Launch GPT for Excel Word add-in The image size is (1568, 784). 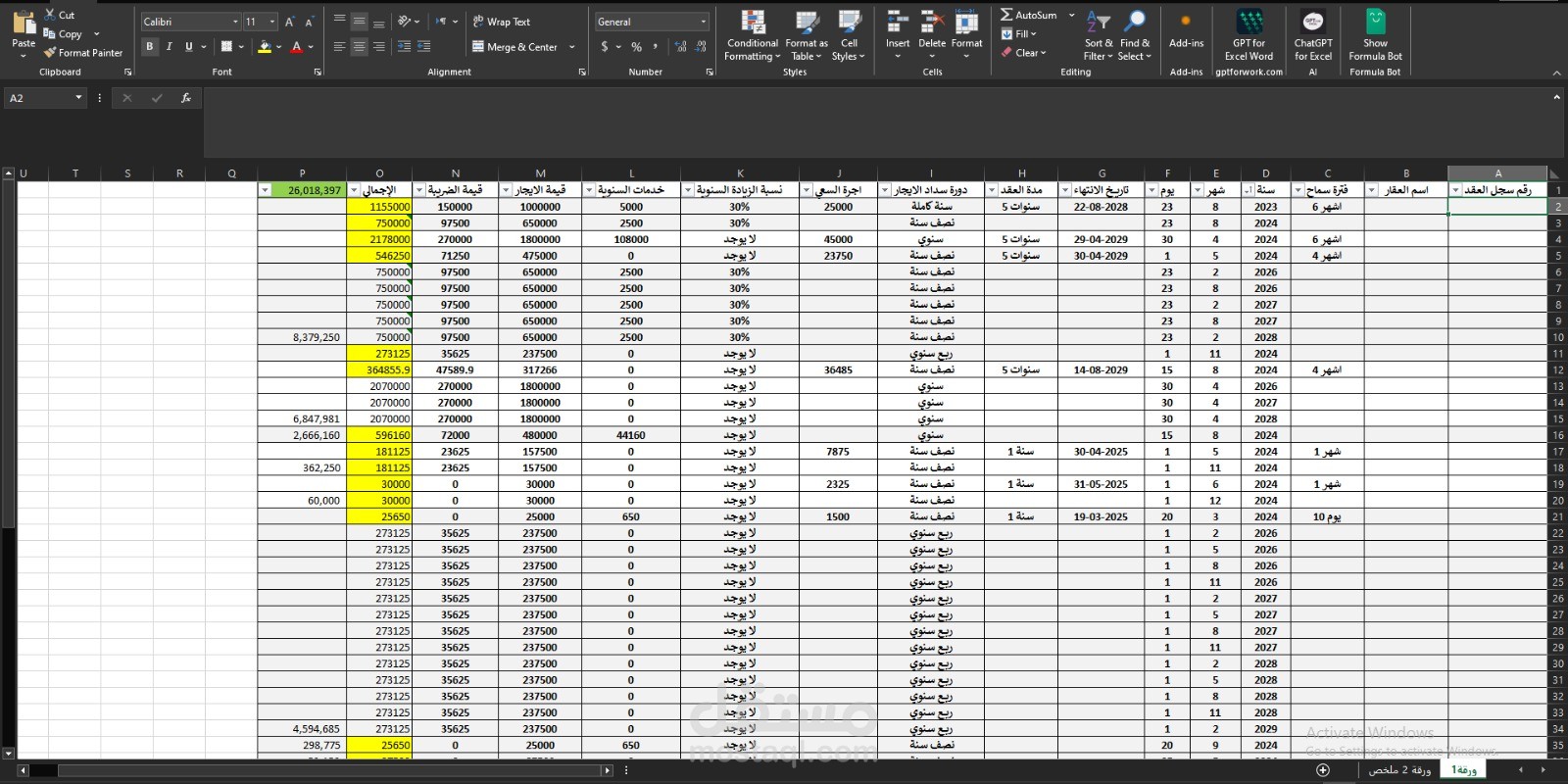tap(1249, 35)
